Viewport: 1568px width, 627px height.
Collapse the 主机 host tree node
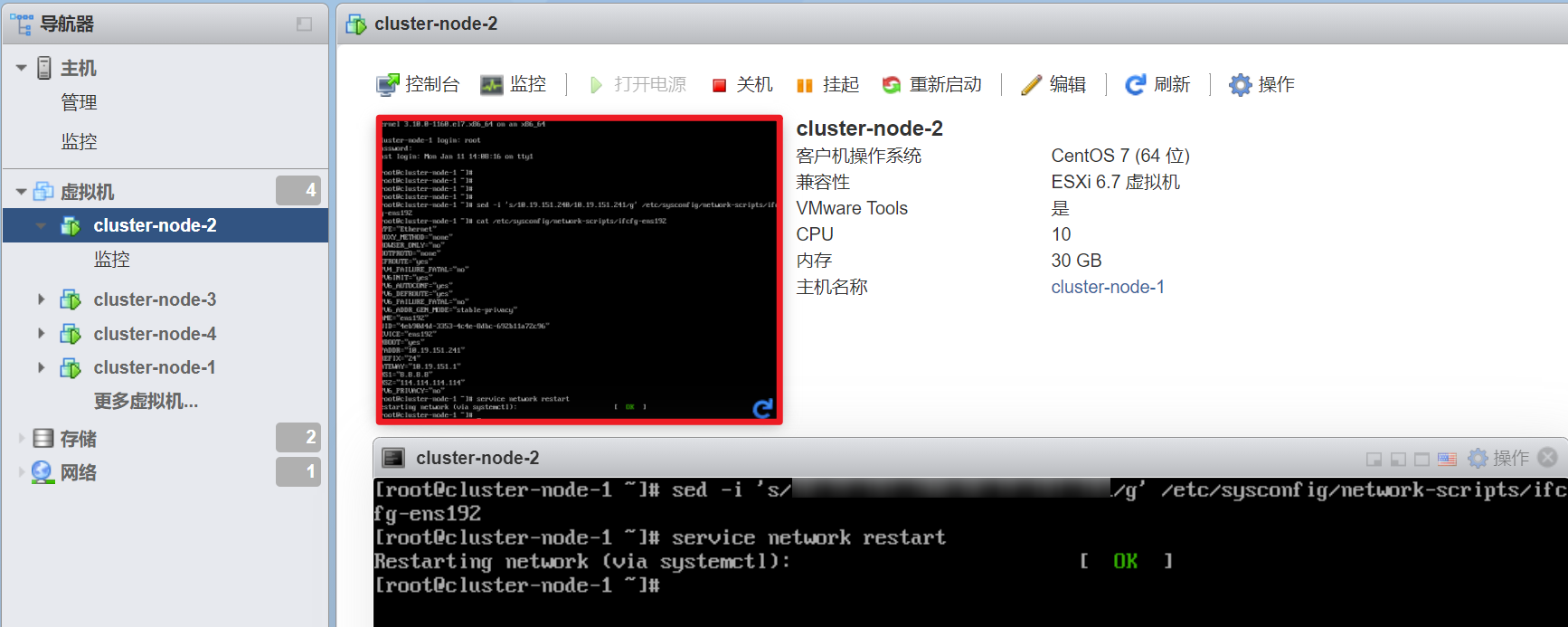21,68
